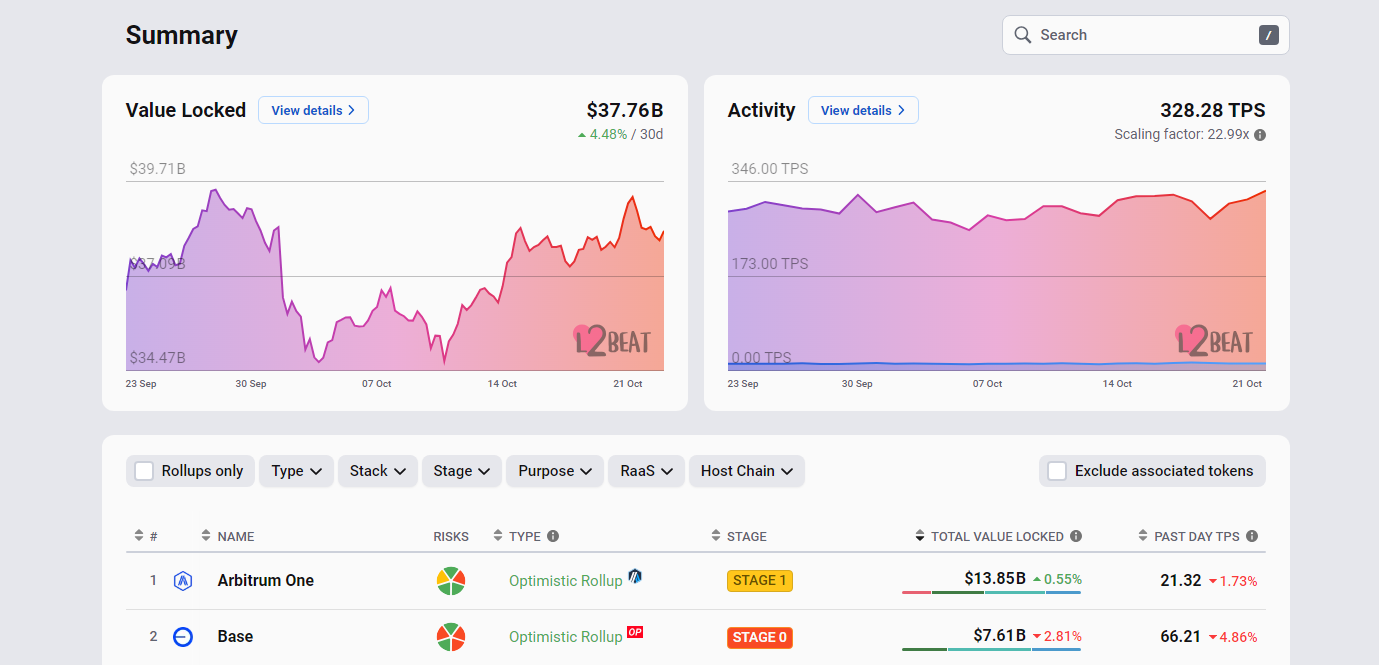Enable the Rollups only checkbox
This screenshot has width=1379, height=665.
[145, 471]
